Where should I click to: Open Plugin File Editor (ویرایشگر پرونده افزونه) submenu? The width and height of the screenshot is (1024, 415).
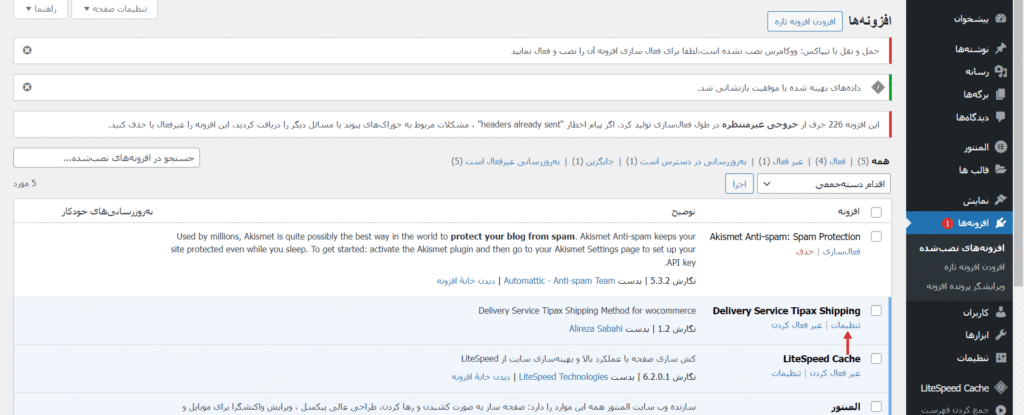click(965, 286)
